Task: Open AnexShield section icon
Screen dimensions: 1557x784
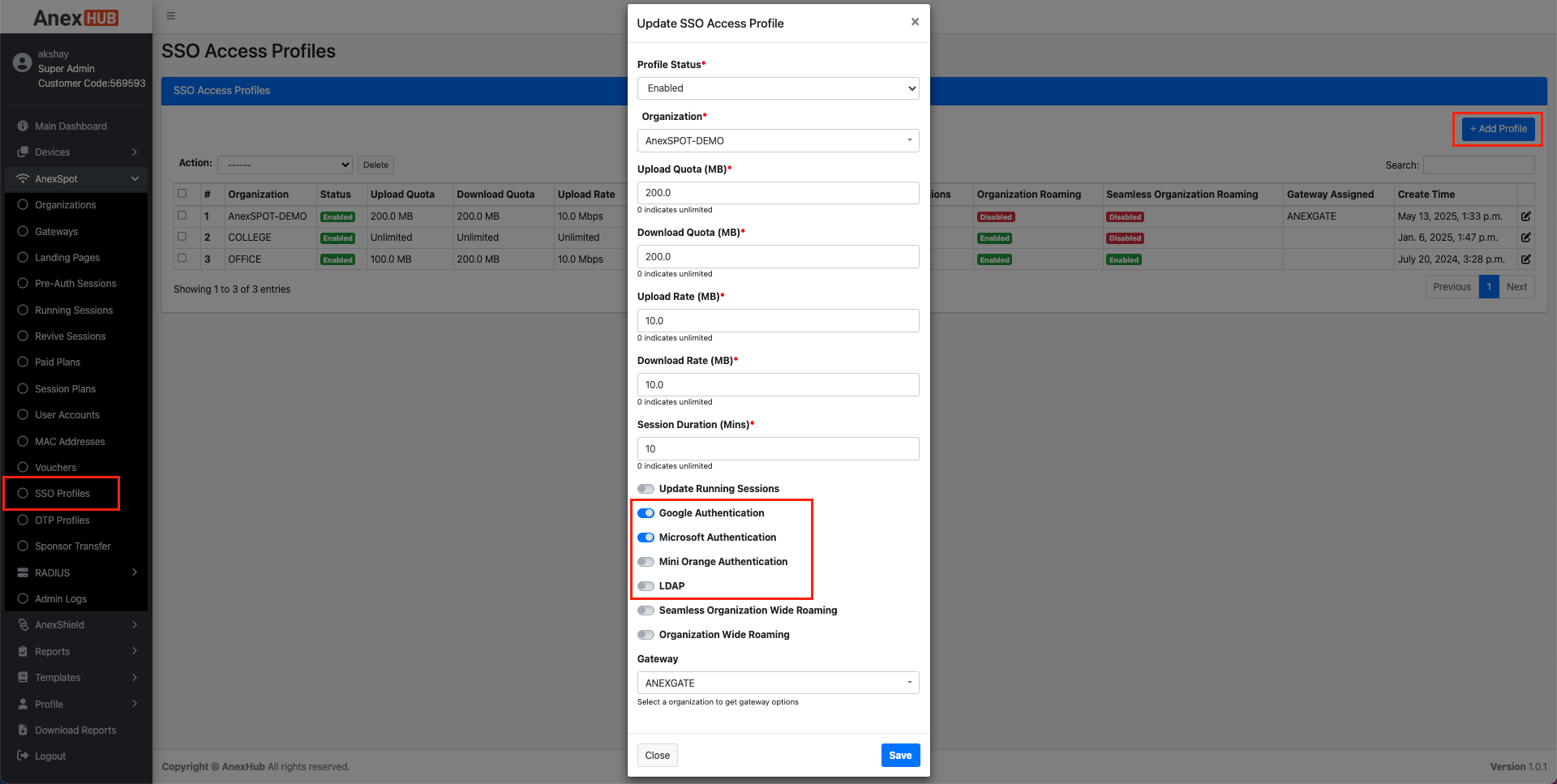Action: point(24,624)
